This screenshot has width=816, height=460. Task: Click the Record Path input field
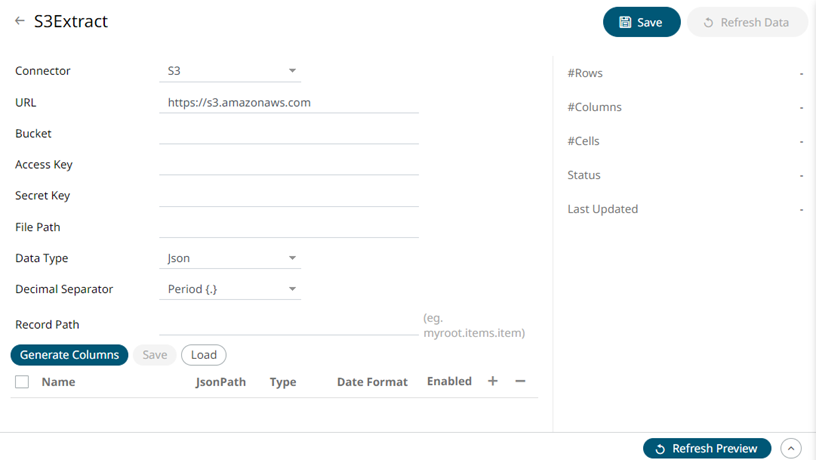click(288, 324)
